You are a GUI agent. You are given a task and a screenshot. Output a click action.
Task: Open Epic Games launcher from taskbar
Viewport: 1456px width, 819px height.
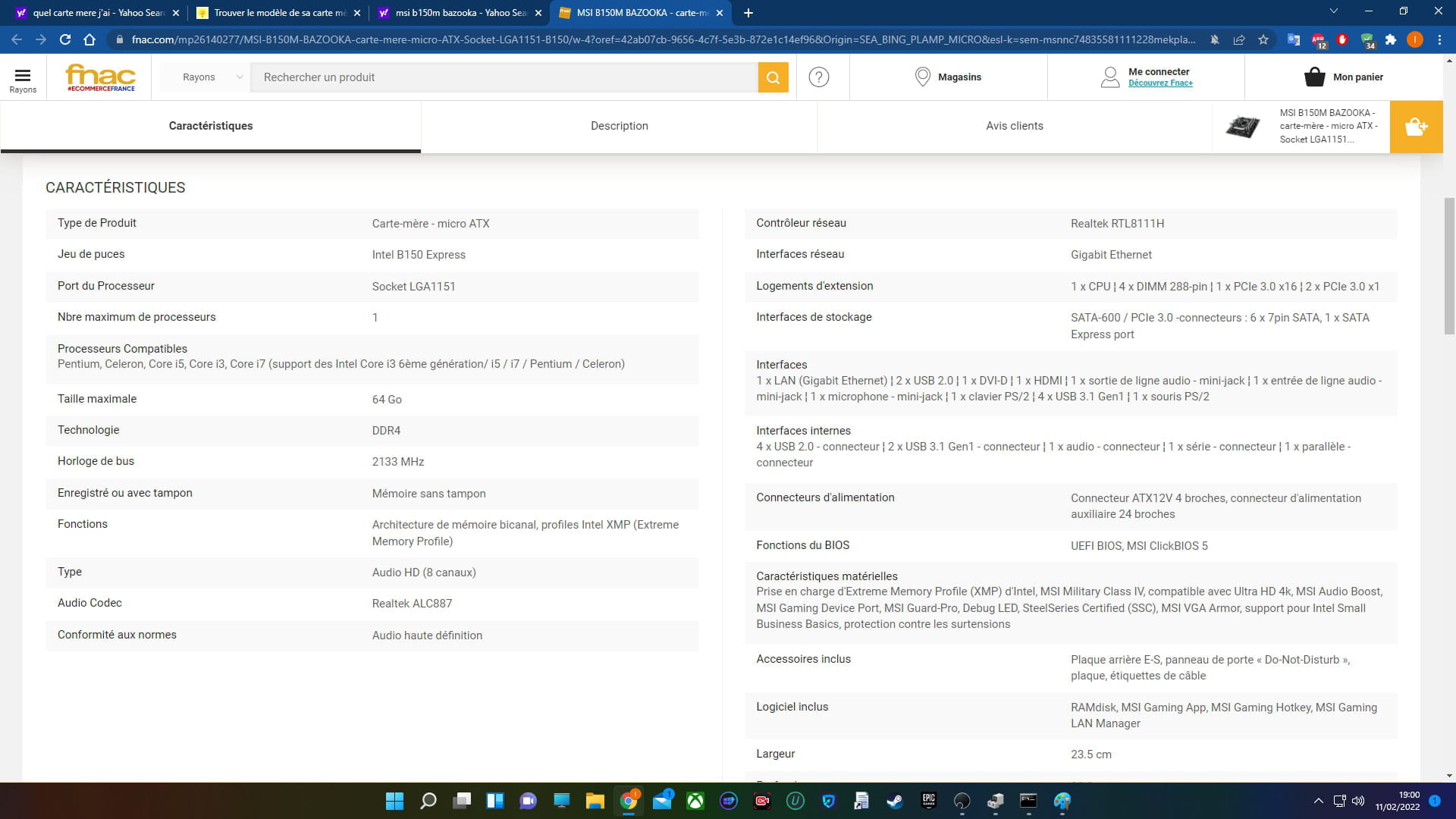[929, 801]
